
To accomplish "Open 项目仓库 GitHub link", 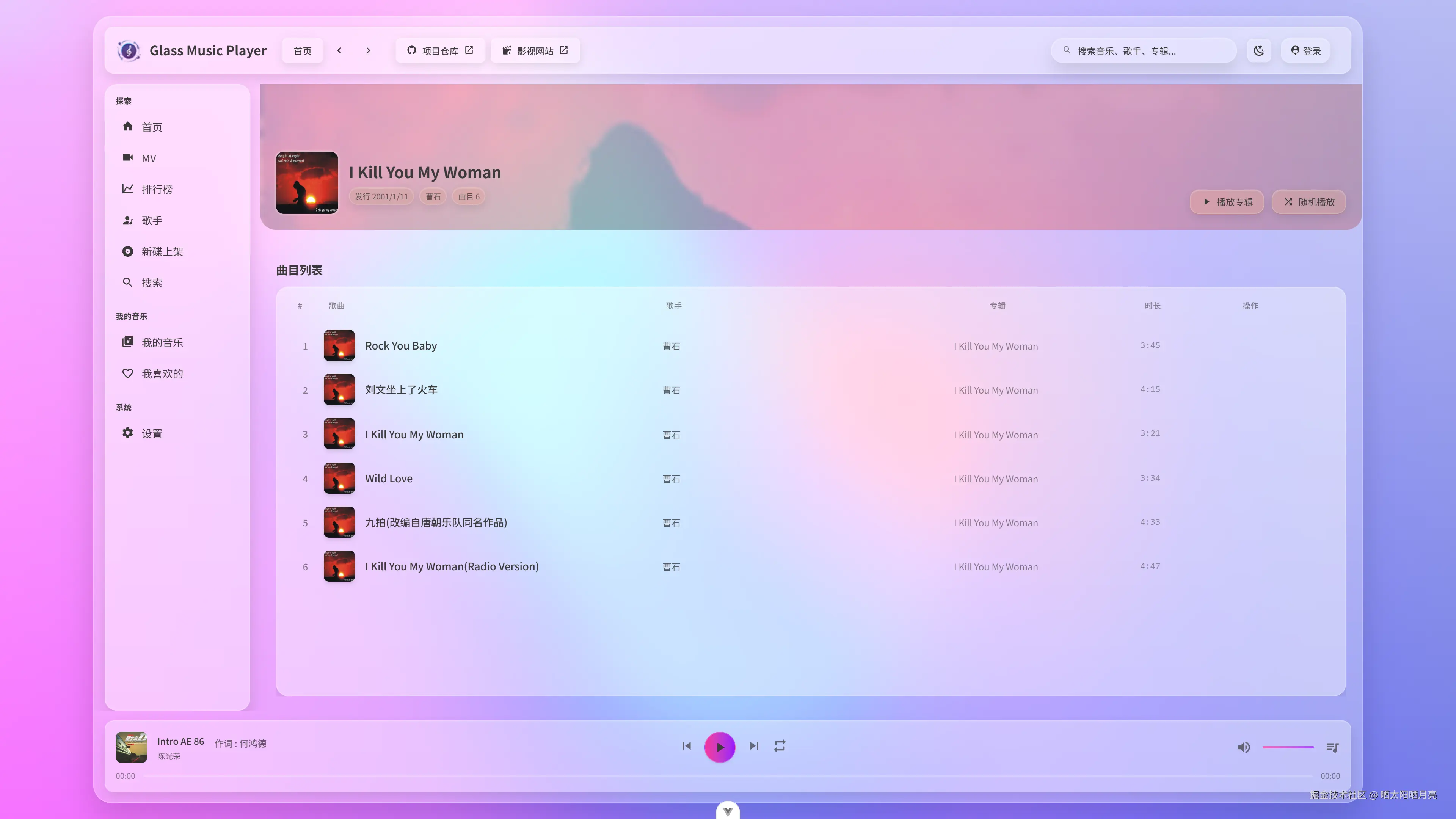I will [440, 51].
